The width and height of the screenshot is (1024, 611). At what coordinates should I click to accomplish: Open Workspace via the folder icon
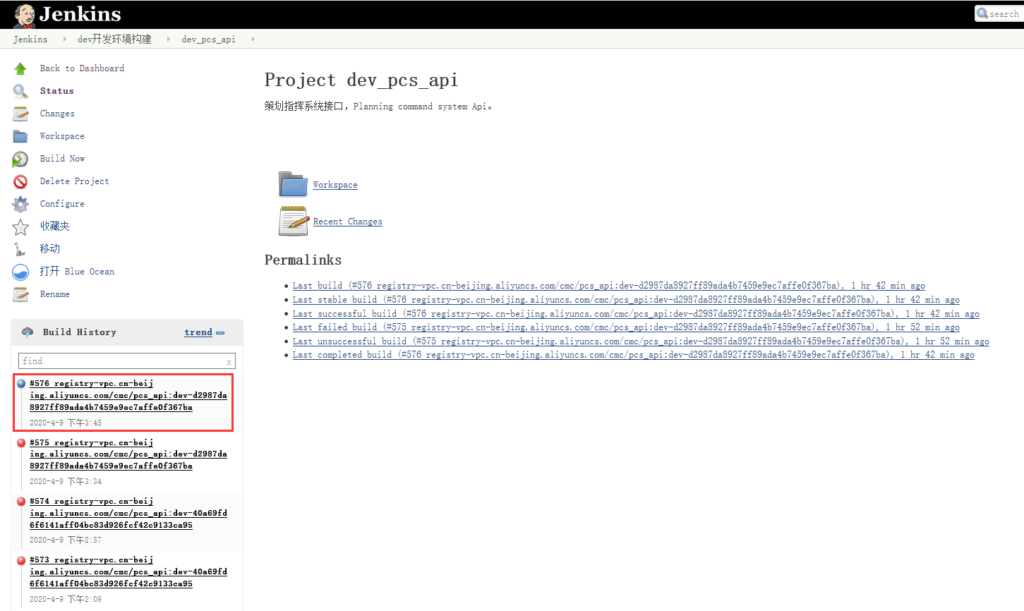pos(292,184)
